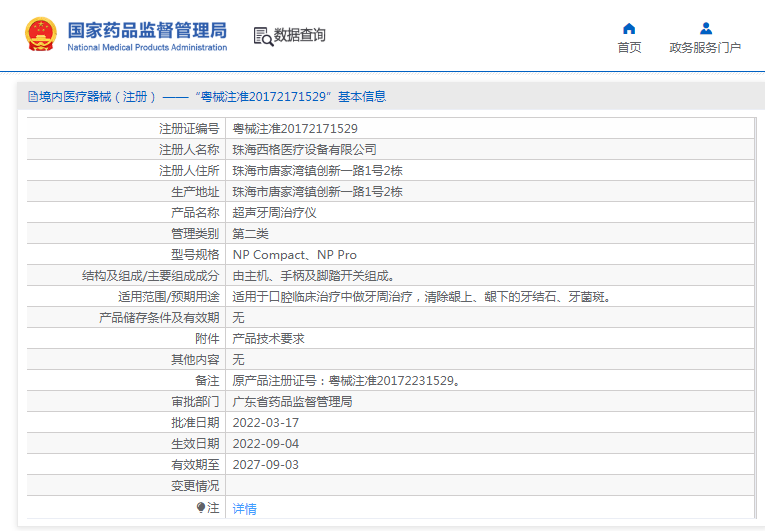Select 广东省药品监督管理局 approval department
The height and width of the screenshot is (531, 765).
point(292,401)
